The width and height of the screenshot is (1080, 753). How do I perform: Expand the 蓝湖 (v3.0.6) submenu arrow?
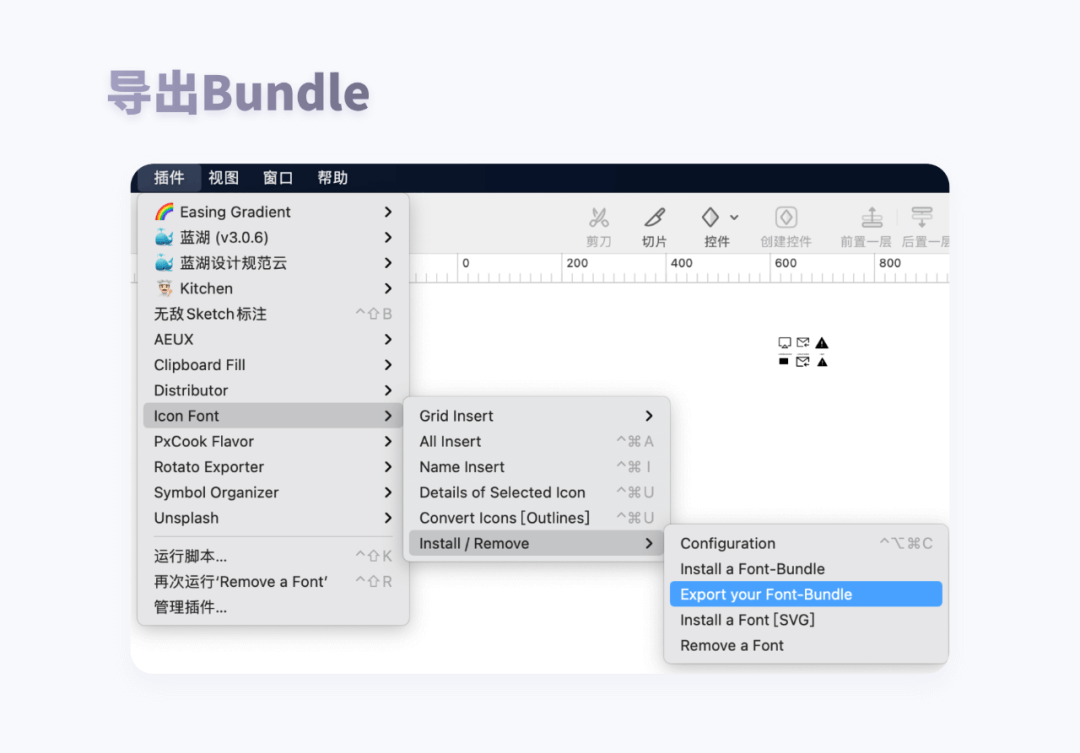tap(388, 237)
